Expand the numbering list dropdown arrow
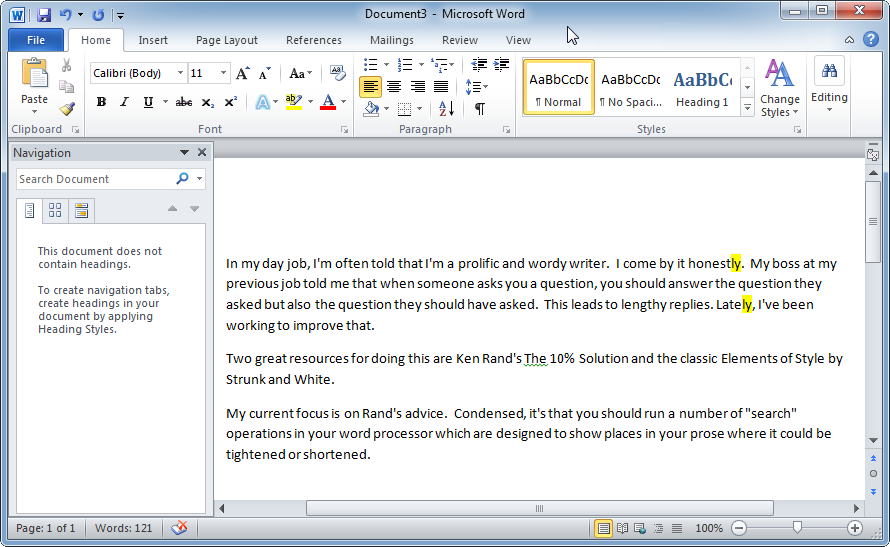This screenshot has height=547, width=890. tap(421, 65)
